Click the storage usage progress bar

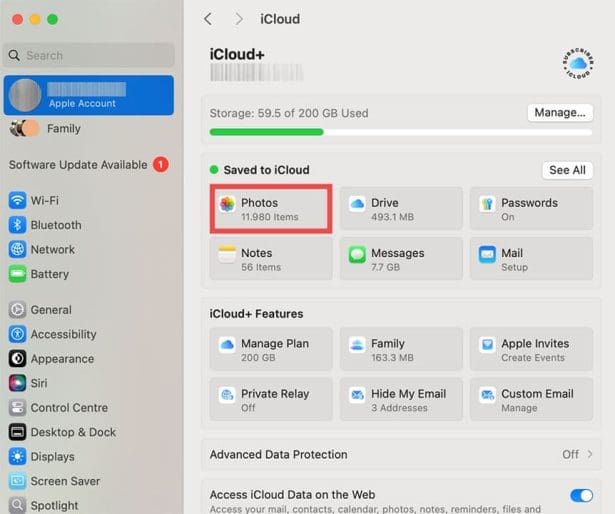pyautogui.click(x=401, y=132)
